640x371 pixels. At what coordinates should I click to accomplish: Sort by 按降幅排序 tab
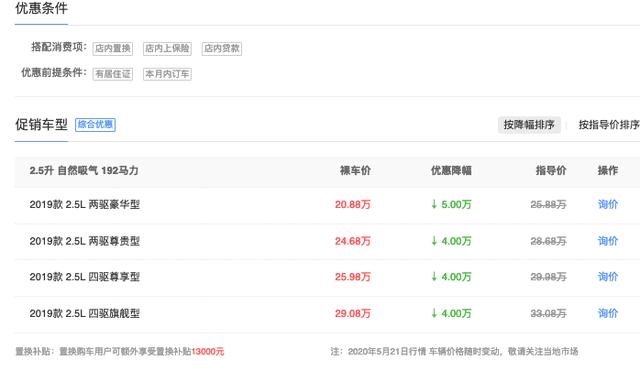pyautogui.click(x=529, y=125)
